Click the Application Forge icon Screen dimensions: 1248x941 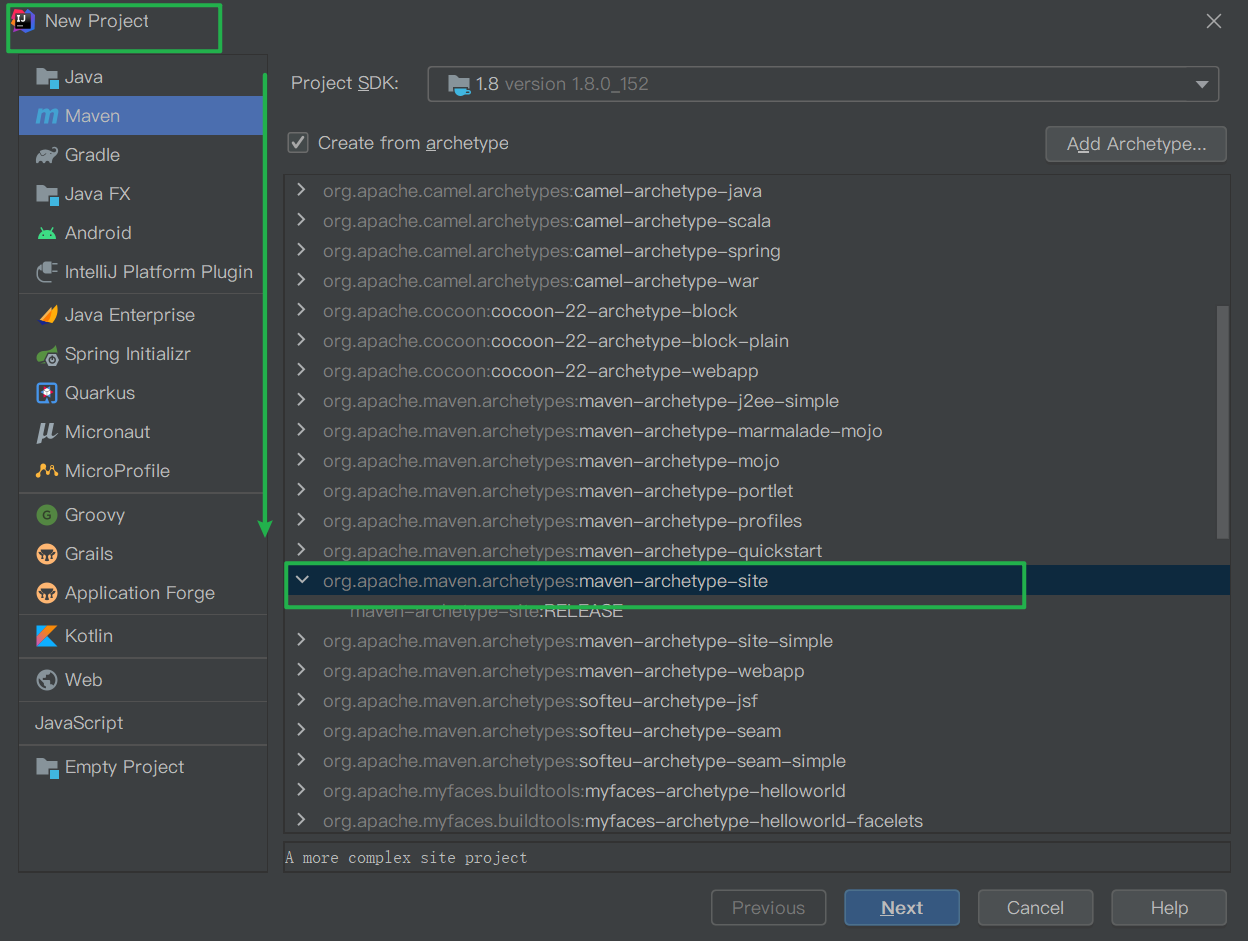click(x=47, y=593)
